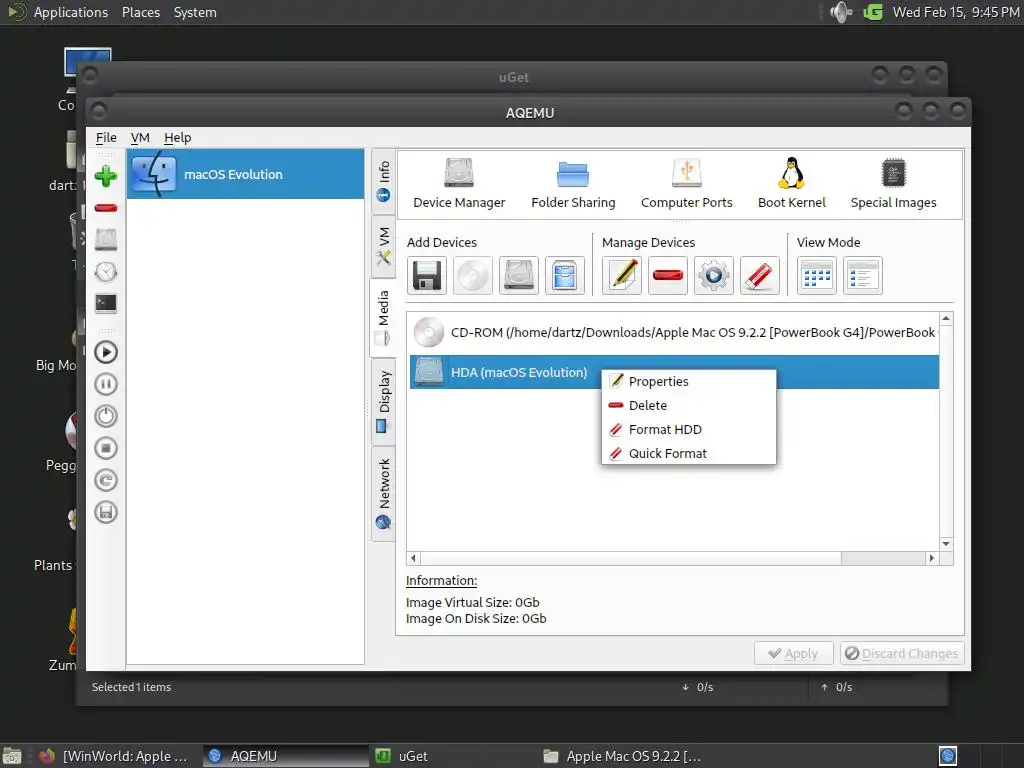
Task: Select the CD-ROM device entry
Action: 674,332
